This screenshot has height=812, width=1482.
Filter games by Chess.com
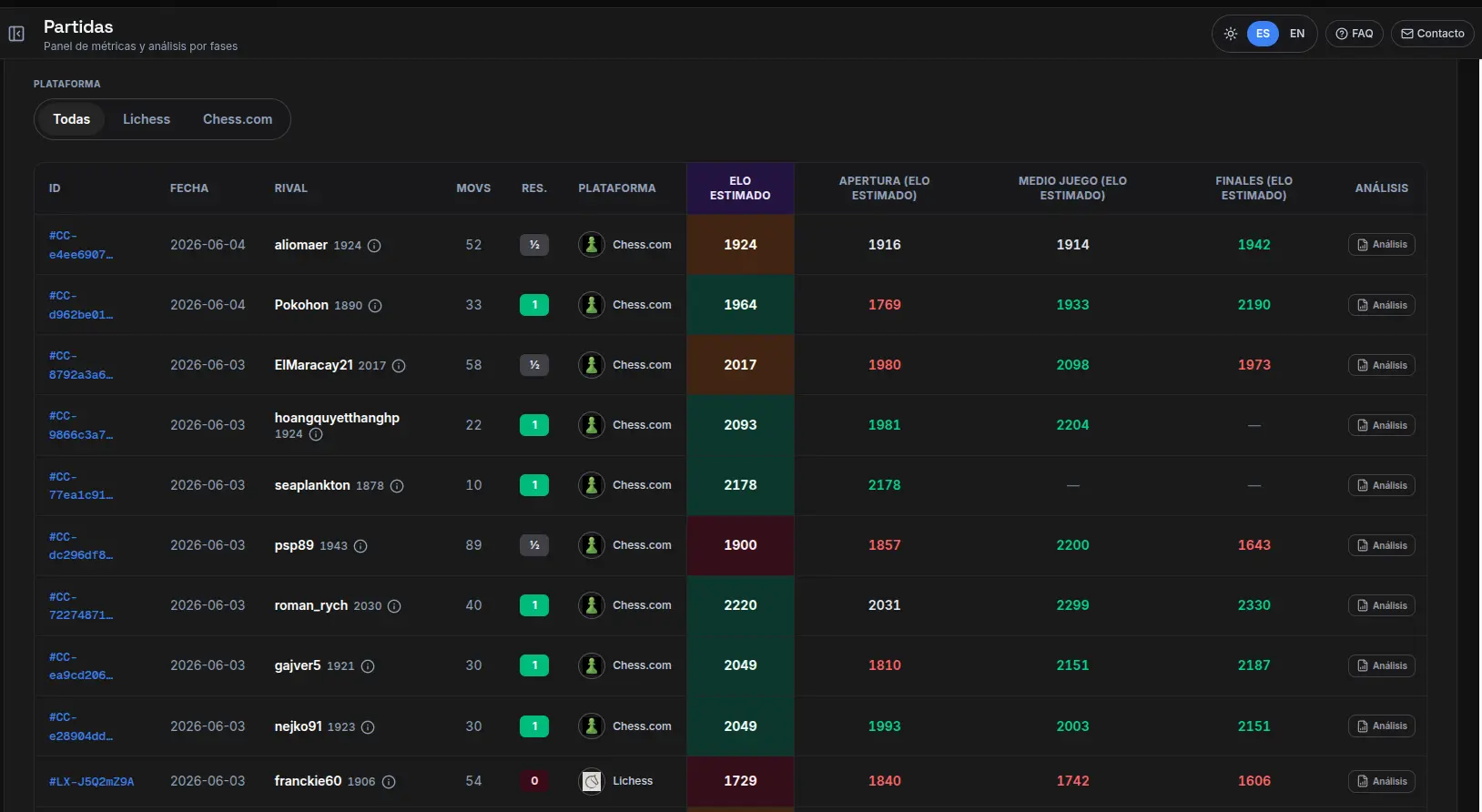pos(238,119)
